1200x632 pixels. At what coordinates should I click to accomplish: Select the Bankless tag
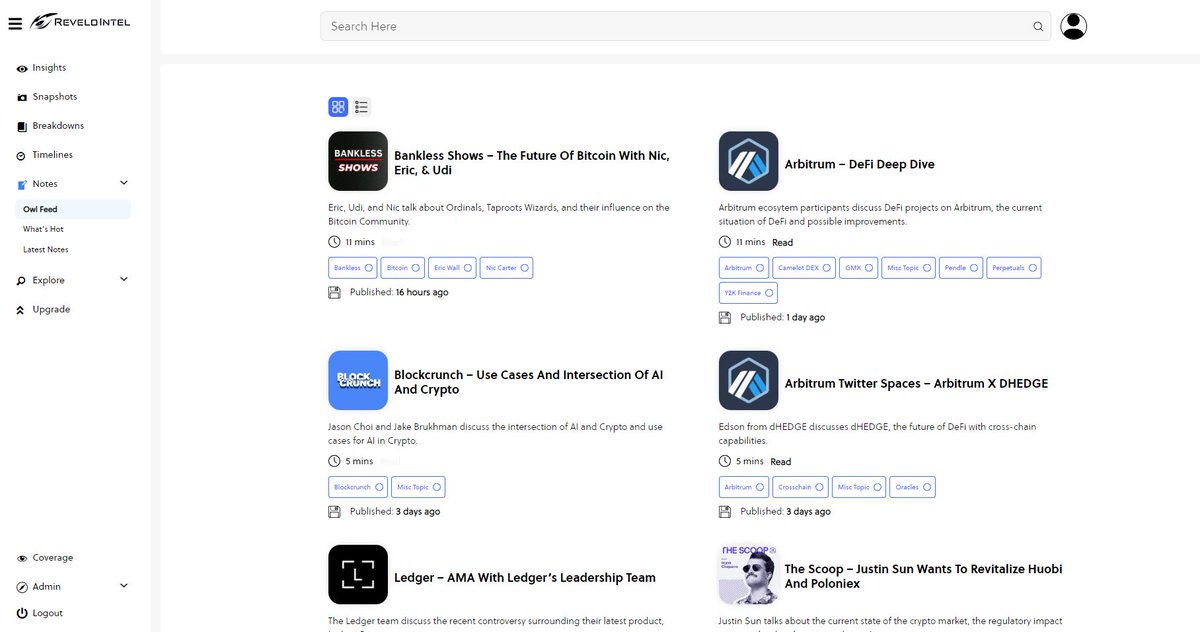pos(353,268)
